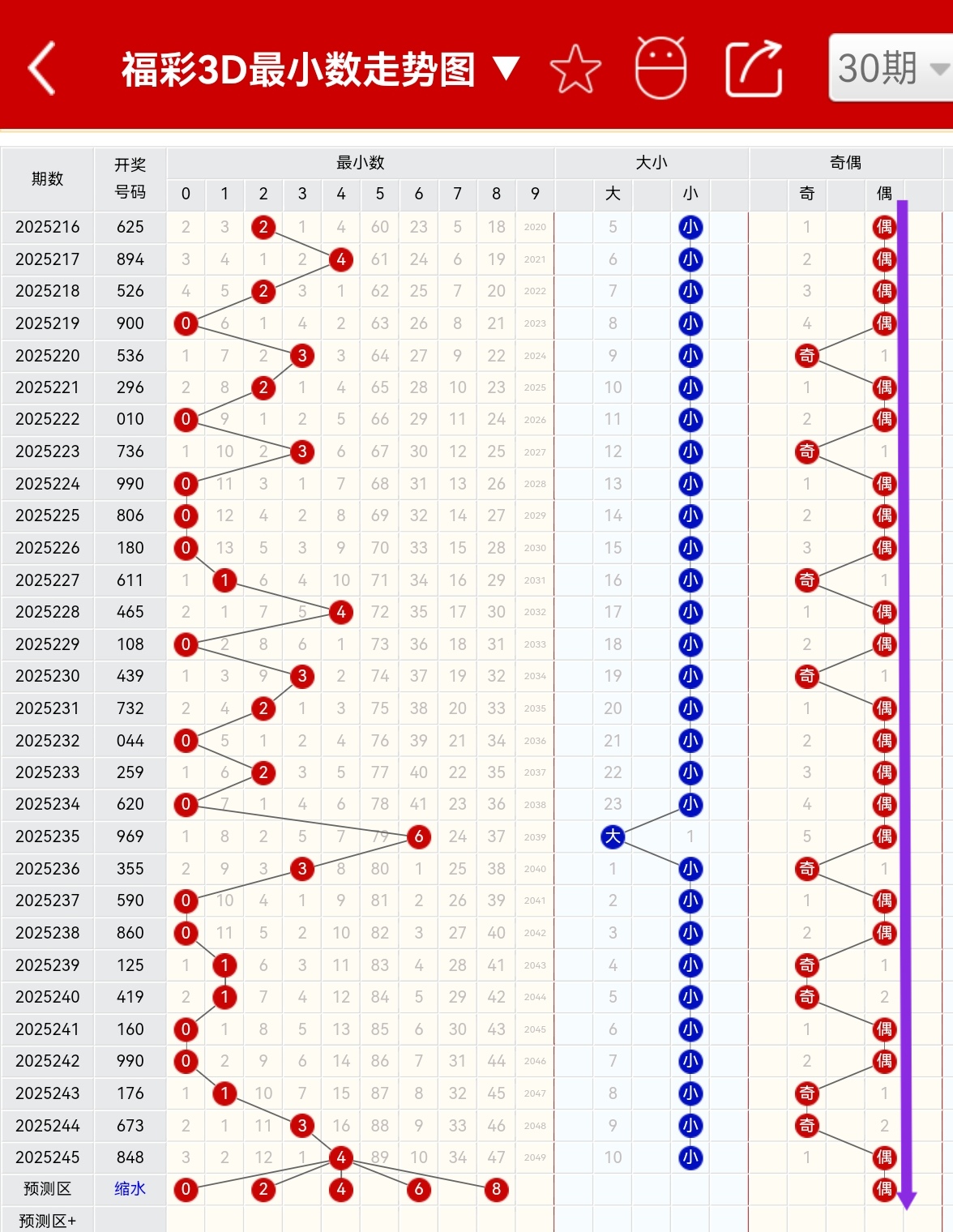Viewport: 953px width, 1232px height.
Task: Tap red ball 1 in row 2025227
Action: coord(224,580)
